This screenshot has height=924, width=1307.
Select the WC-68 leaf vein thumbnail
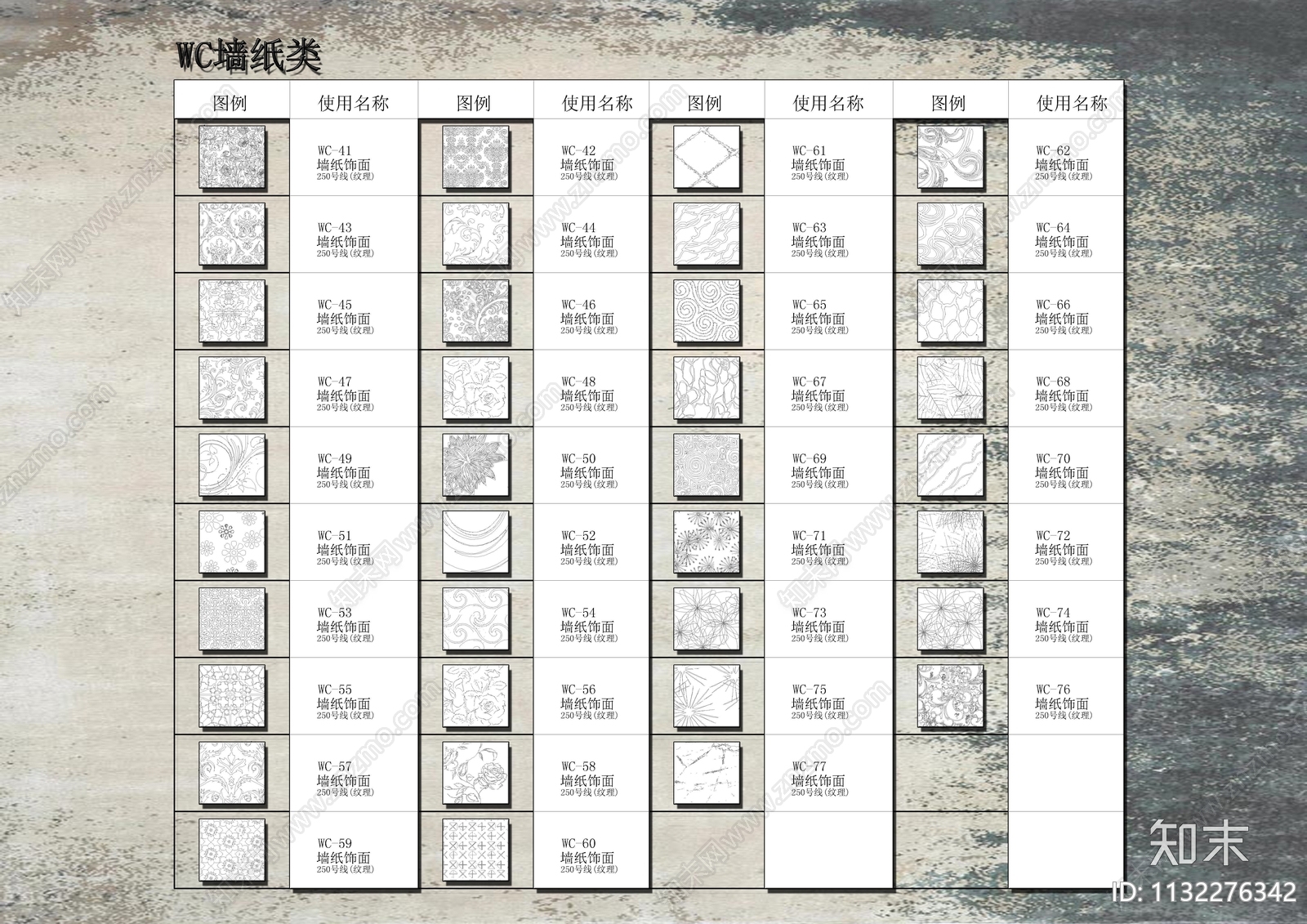(x=950, y=388)
